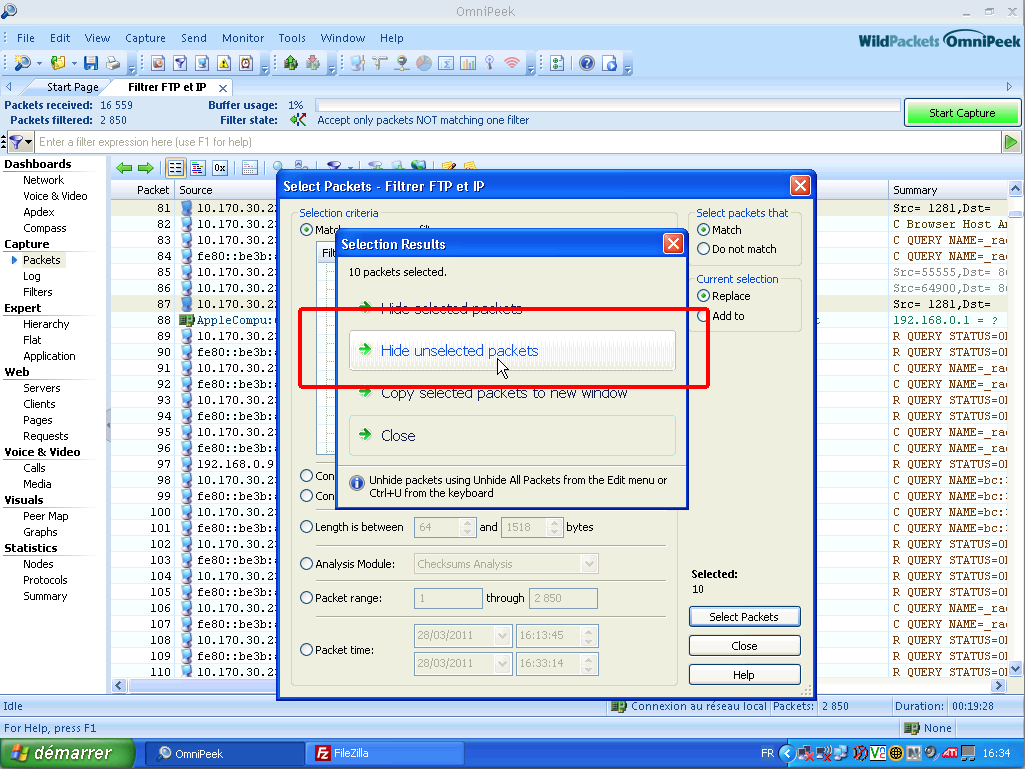Image resolution: width=1025 pixels, height=769 pixels.
Task: Open Peer Map under Visuals
Action: (x=45, y=516)
